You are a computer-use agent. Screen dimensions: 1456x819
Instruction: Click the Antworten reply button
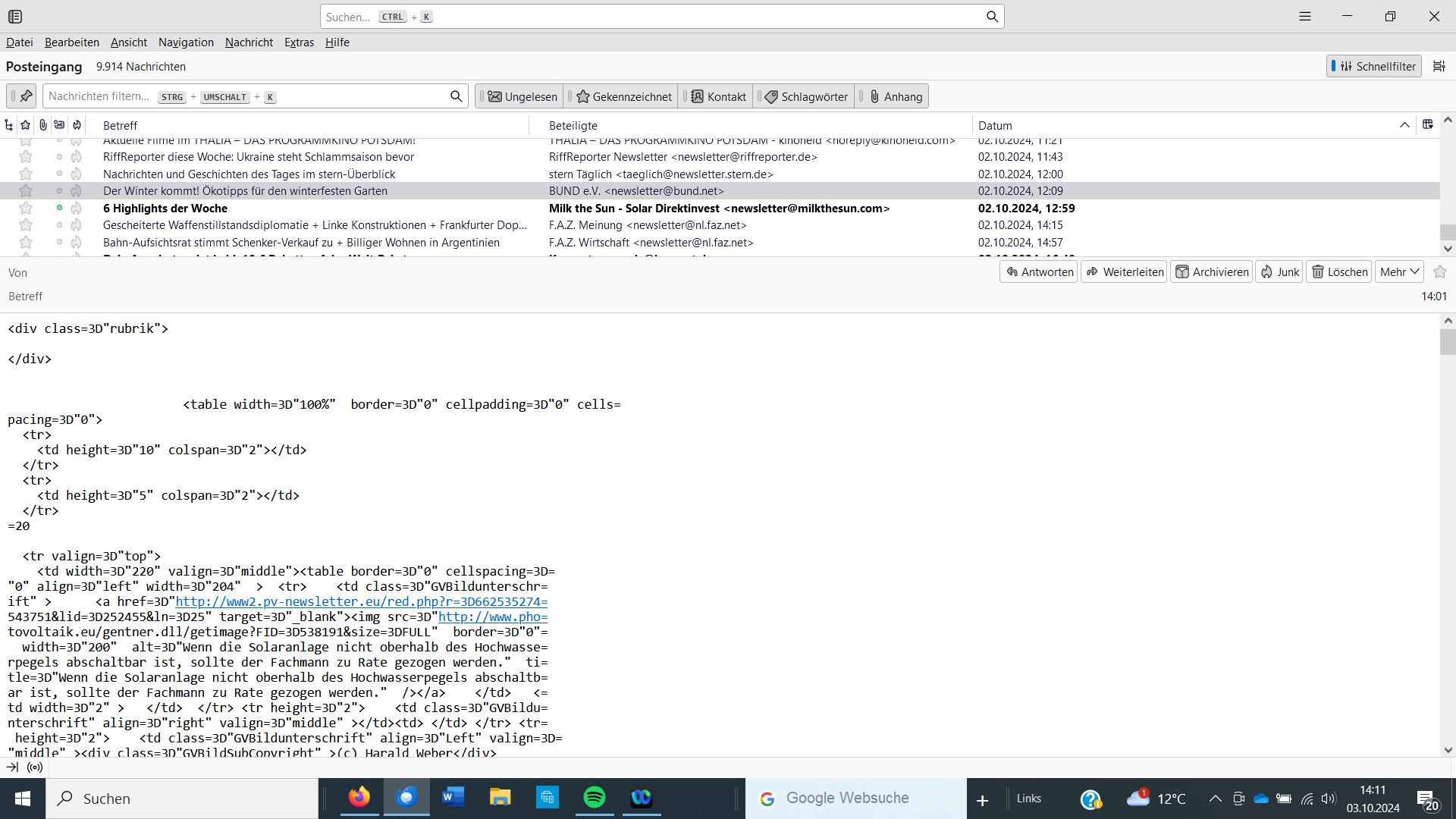(1039, 272)
